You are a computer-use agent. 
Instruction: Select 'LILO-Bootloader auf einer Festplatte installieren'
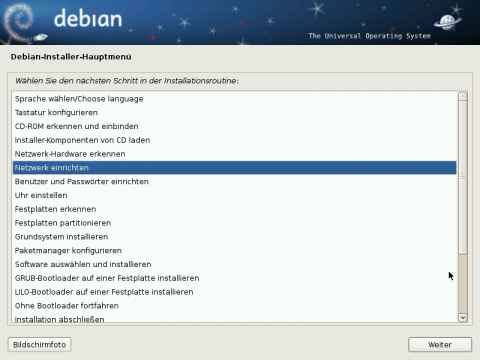[x=234, y=292]
